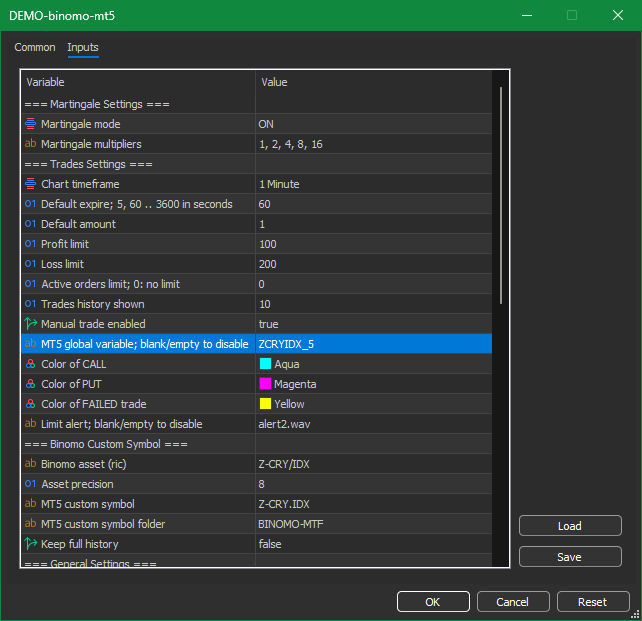
Task: Toggle Keep full history false value
Action: pos(373,544)
